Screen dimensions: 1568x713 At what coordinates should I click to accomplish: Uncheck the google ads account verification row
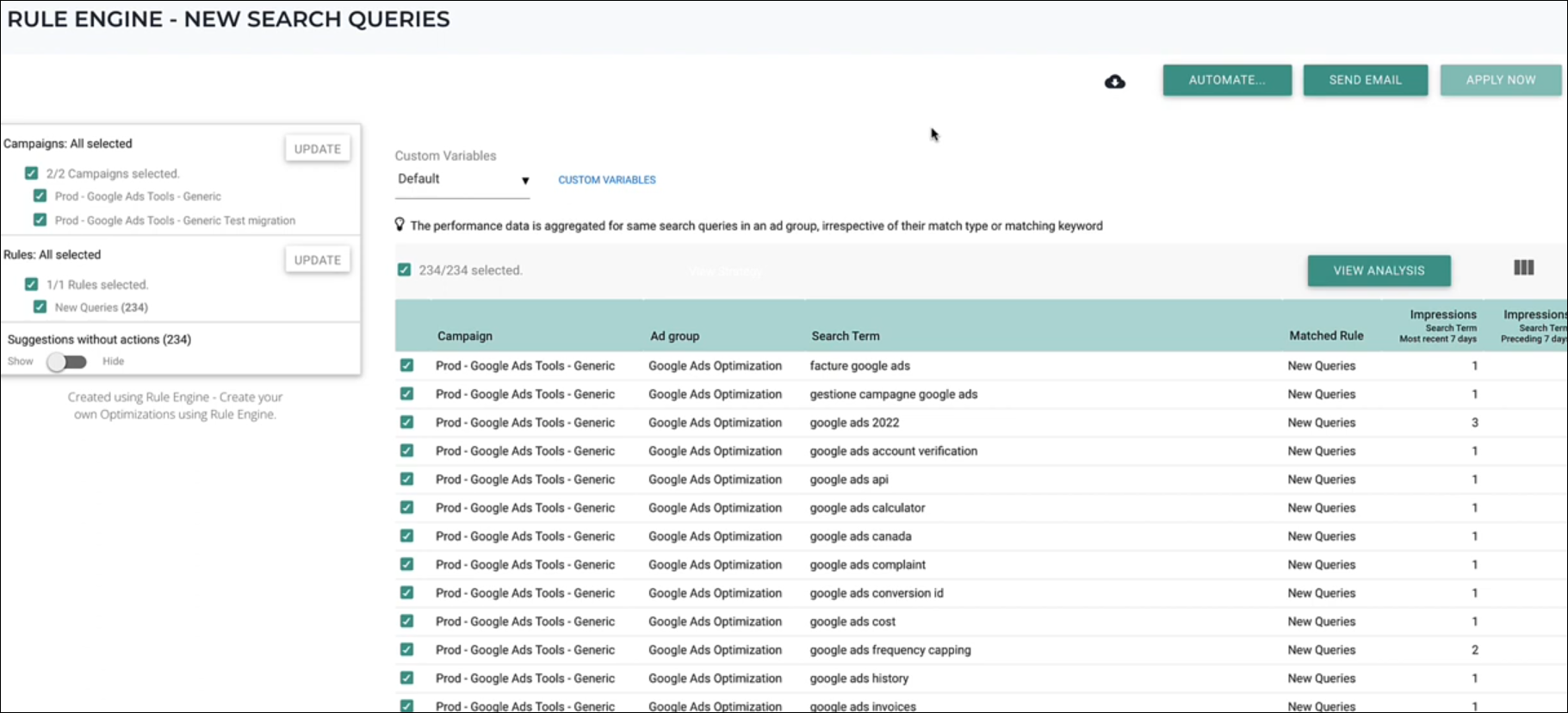pos(406,450)
